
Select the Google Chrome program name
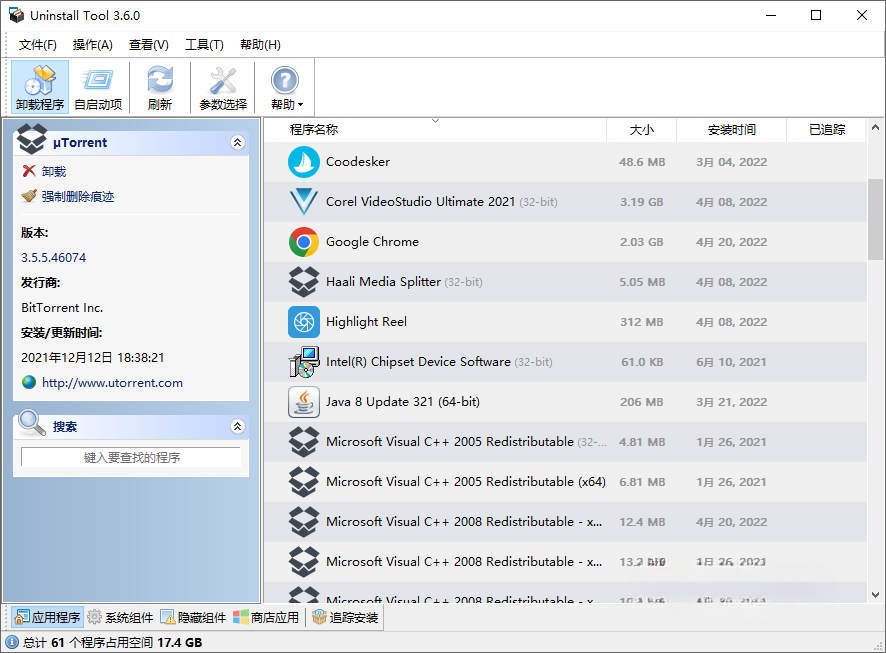click(372, 242)
